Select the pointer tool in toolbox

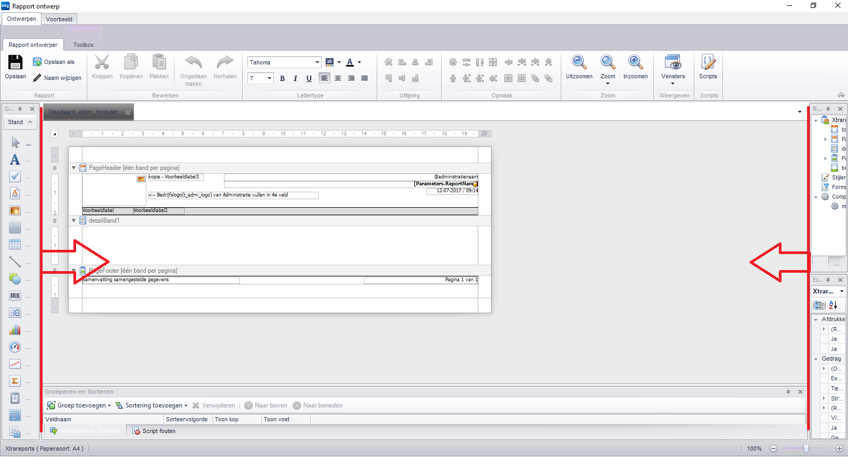pyautogui.click(x=15, y=143)
